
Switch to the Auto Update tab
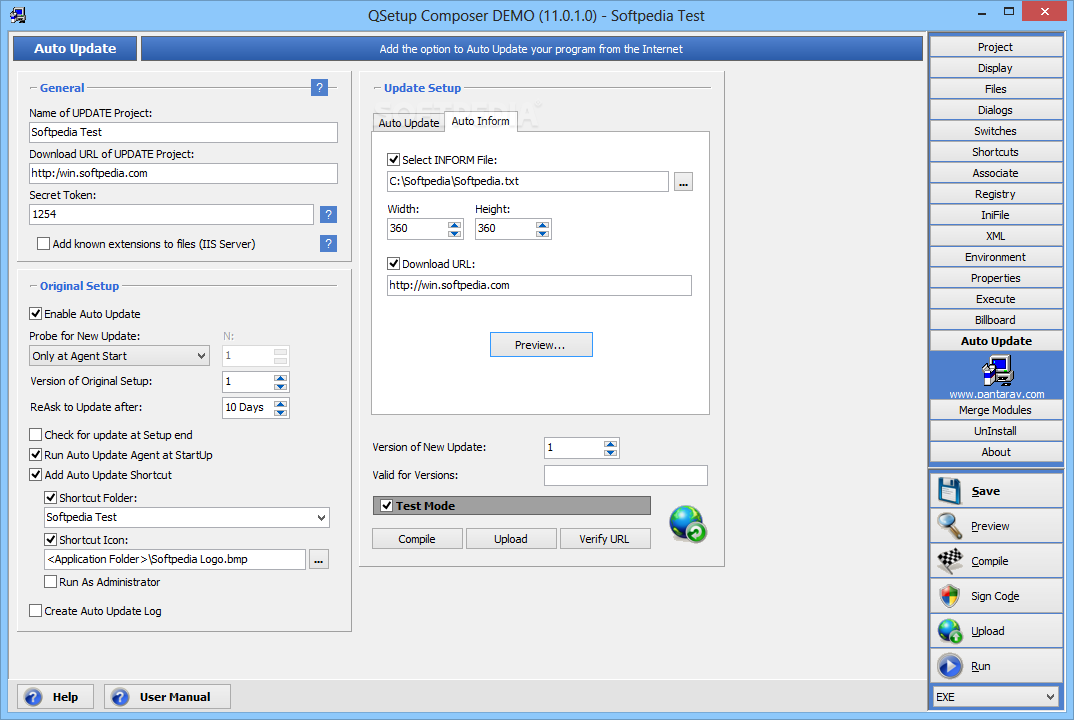click(409, 123)
